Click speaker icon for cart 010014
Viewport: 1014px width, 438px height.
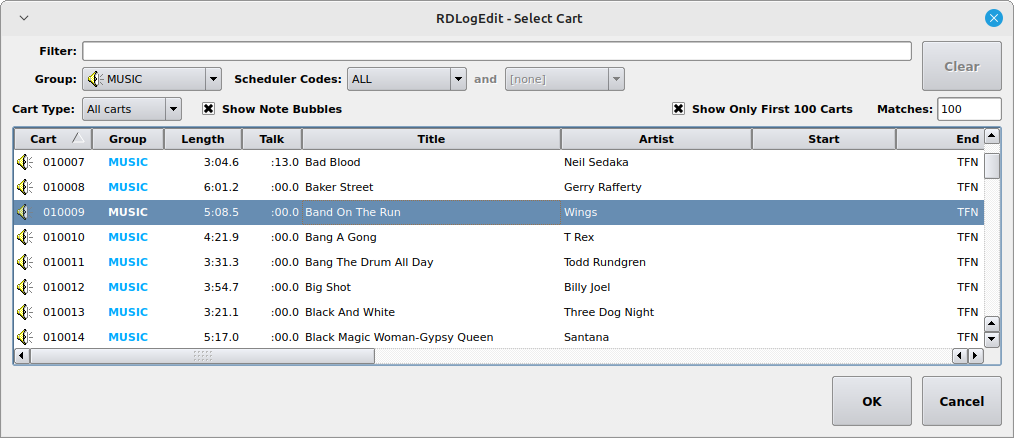[25, 337]
